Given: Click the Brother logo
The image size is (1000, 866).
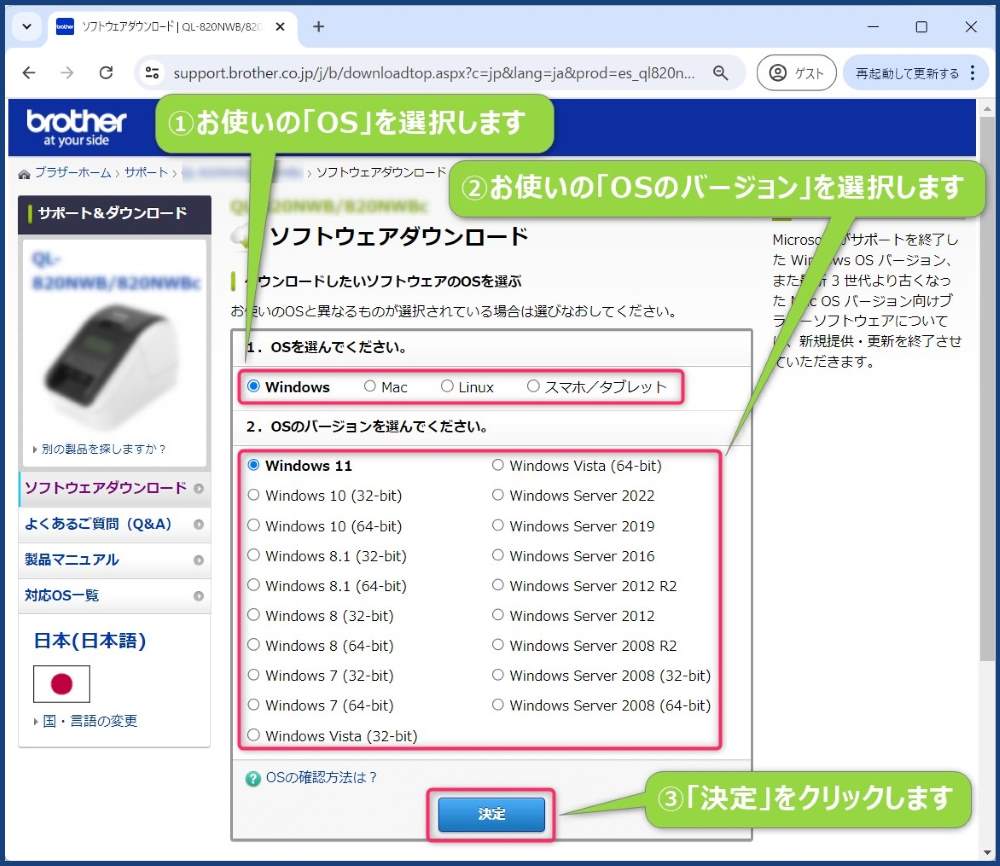Looking at the screenshot, I should click(76, 127).
